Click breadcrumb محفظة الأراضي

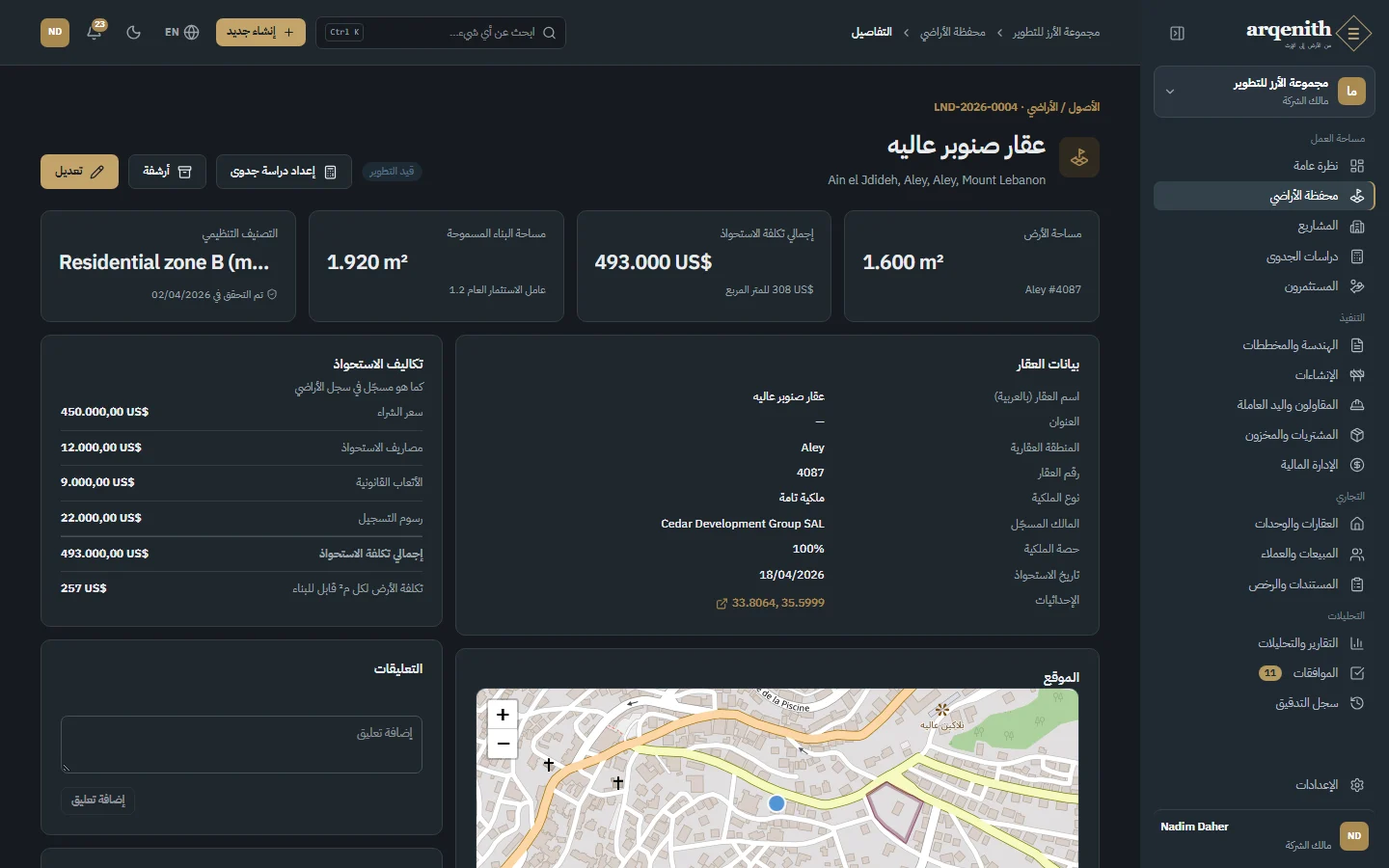click(953, 33)
